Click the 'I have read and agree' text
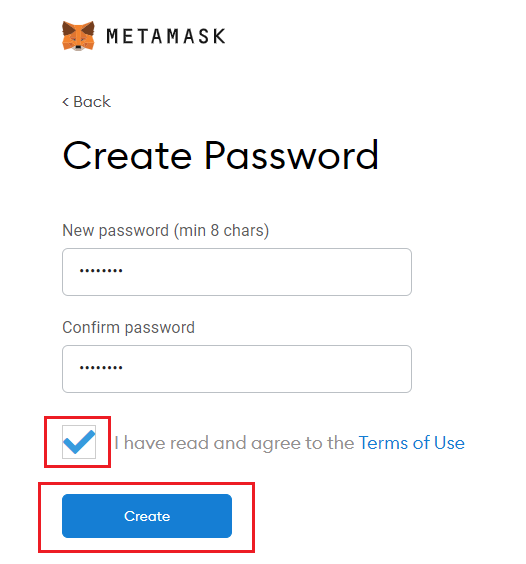 [236, 443]
